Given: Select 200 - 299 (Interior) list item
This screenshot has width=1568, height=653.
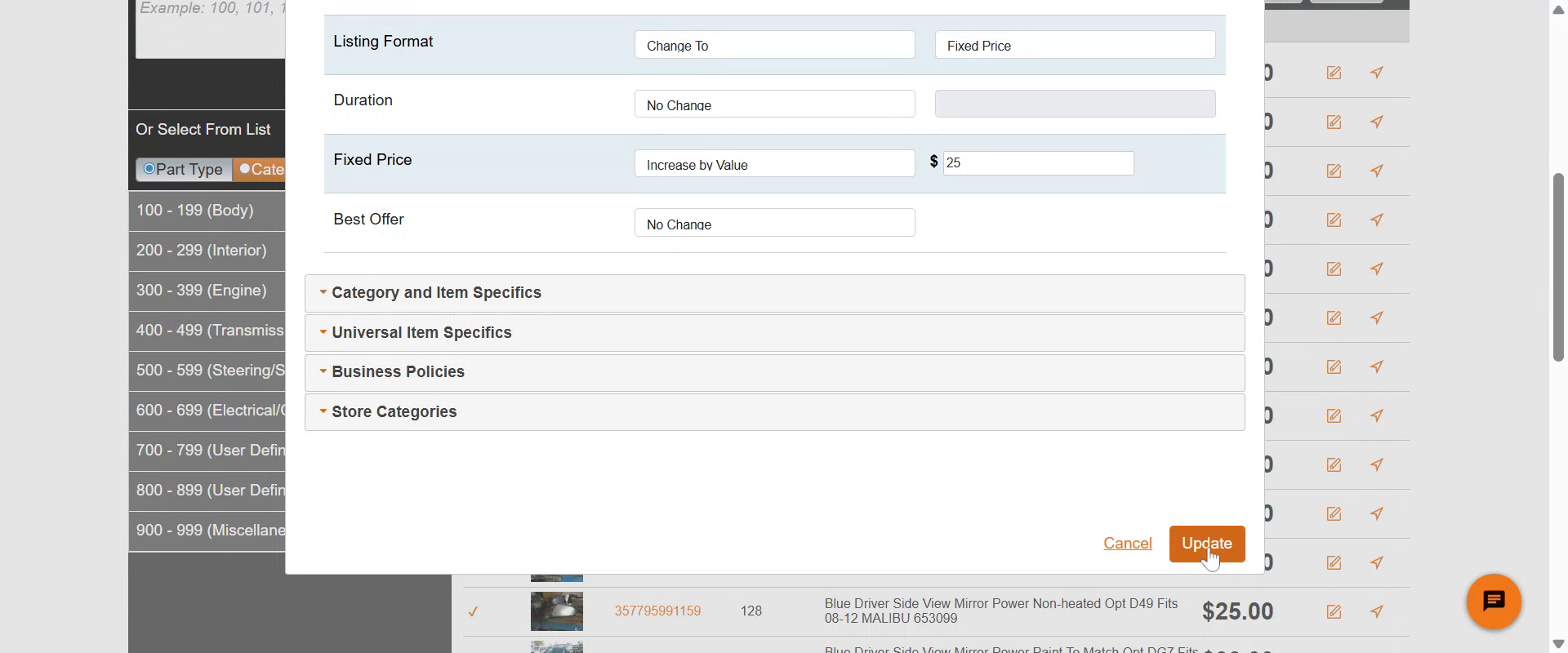Looking at the screenshot, I should 207,251.
